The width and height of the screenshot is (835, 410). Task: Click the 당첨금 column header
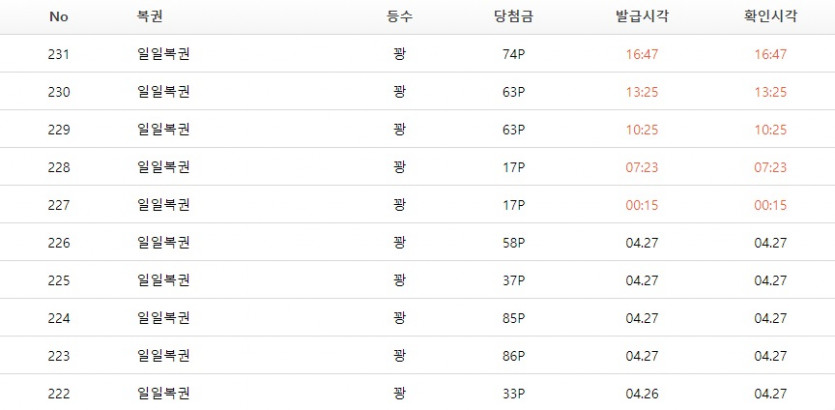[514, 17]
